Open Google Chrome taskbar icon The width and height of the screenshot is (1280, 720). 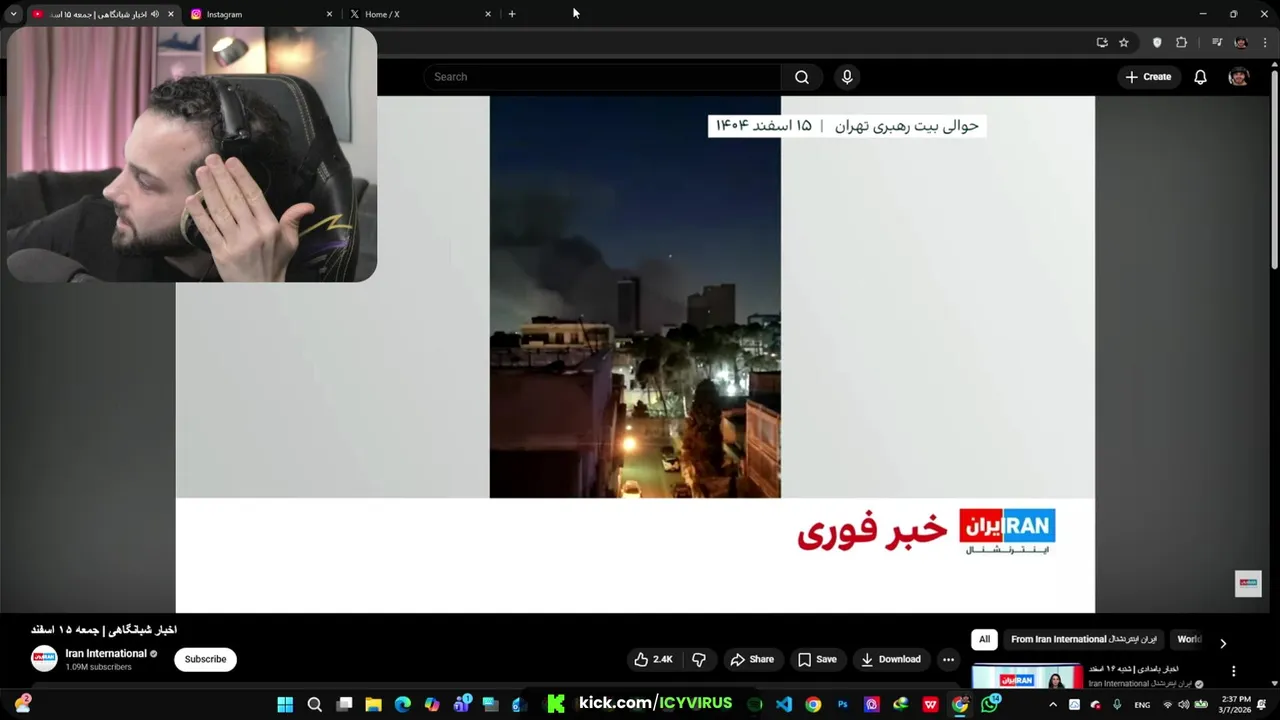click(813, 704)
